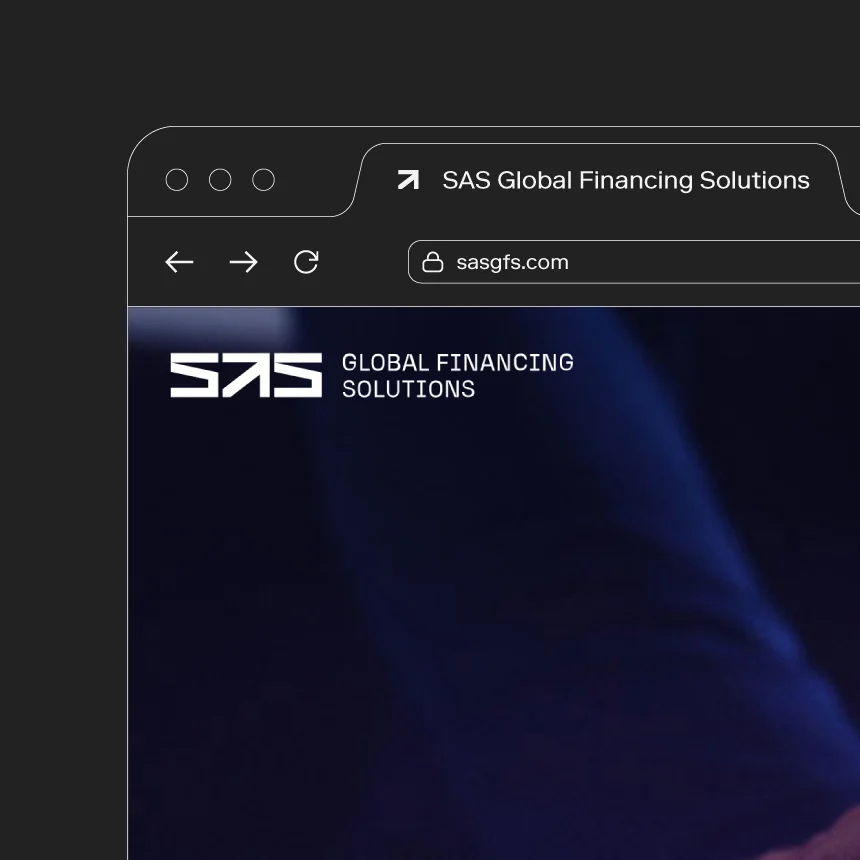Open the sasgfs.com site via its logo
The image size is (860, 860).
[245, 377]
